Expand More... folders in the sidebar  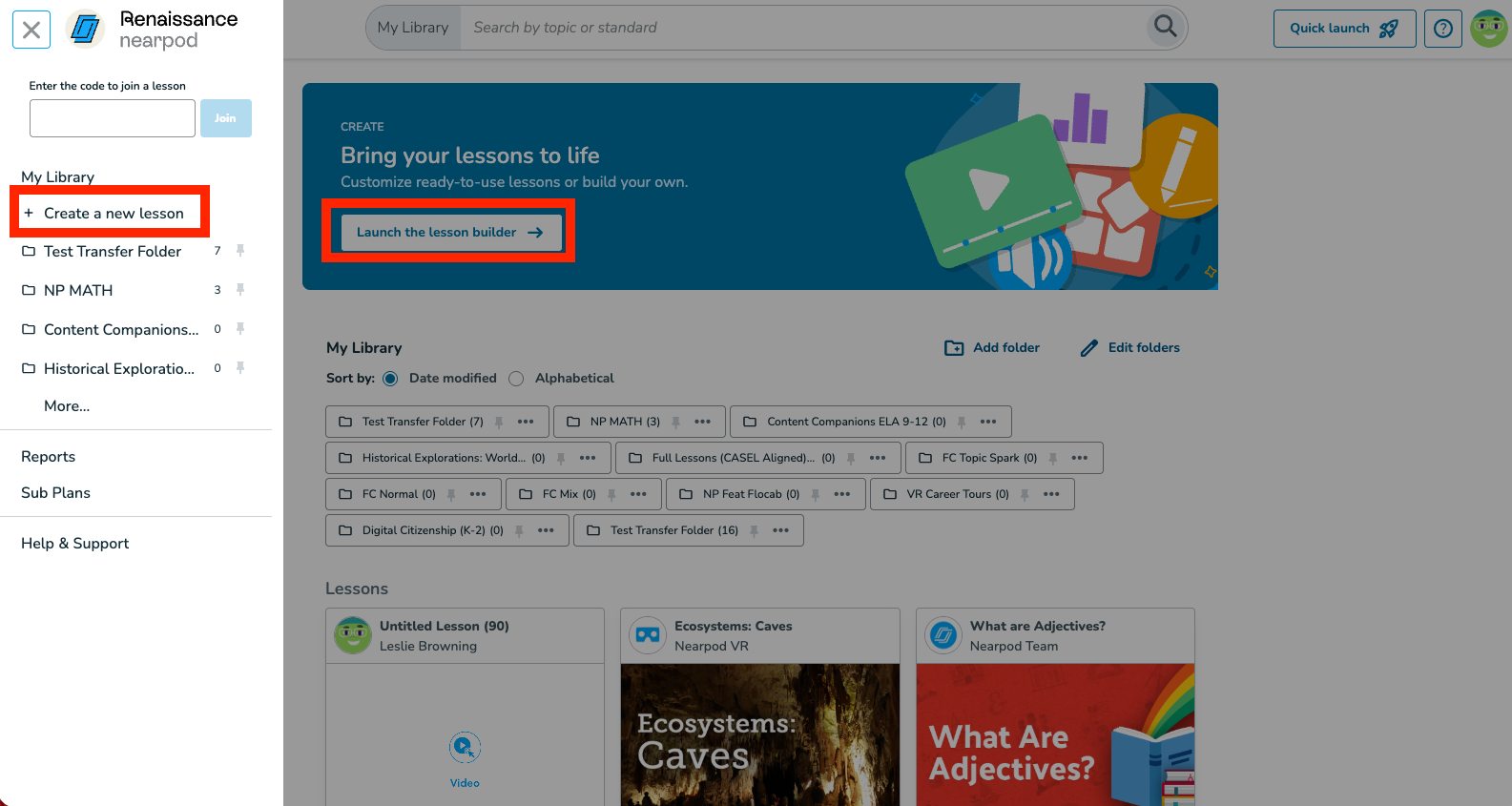67,406
